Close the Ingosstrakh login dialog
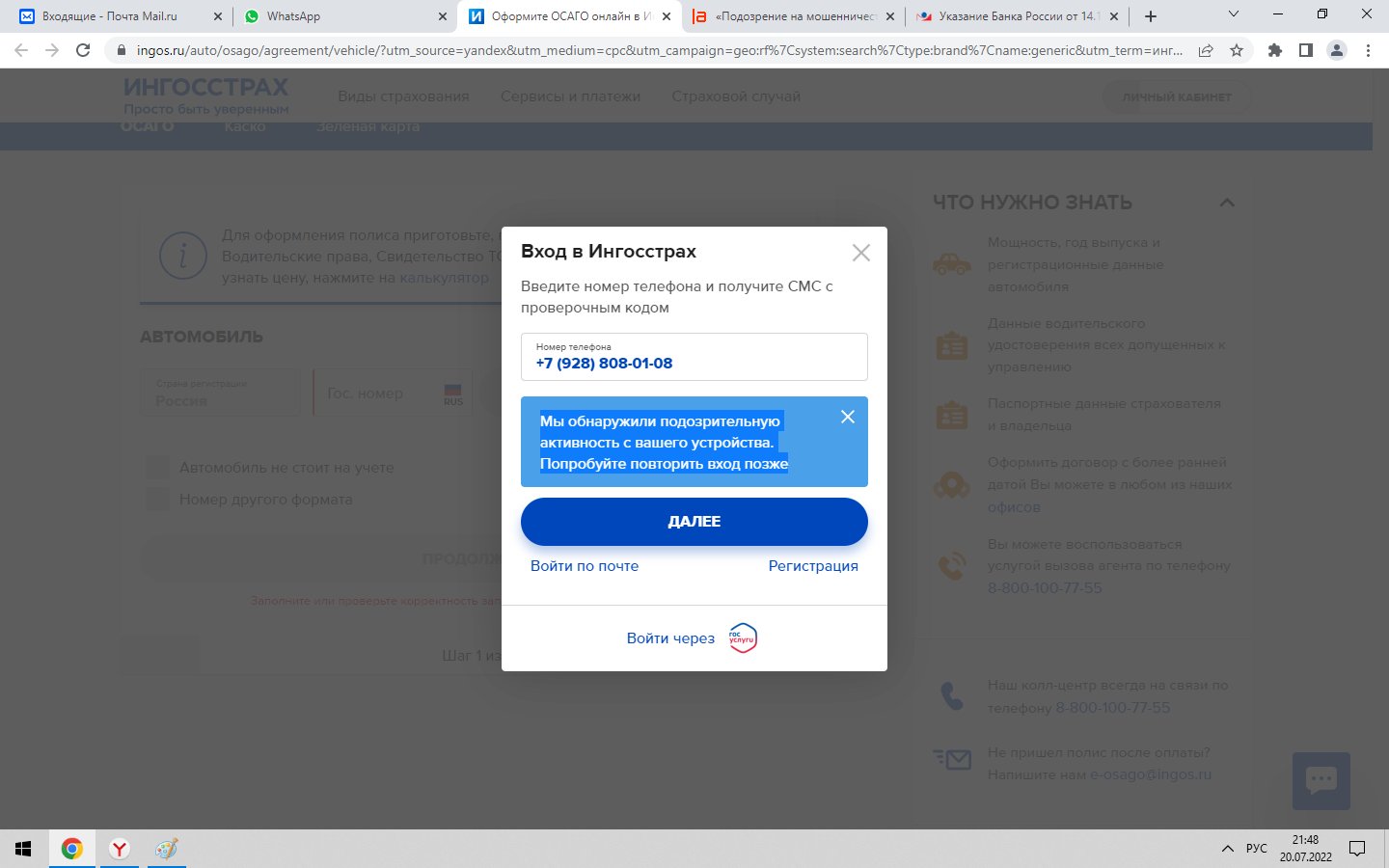 [x=861, y=253]
